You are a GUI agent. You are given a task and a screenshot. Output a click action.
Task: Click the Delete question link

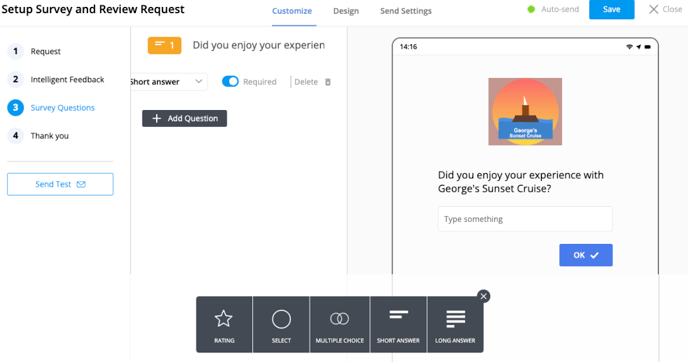[306, 82]
